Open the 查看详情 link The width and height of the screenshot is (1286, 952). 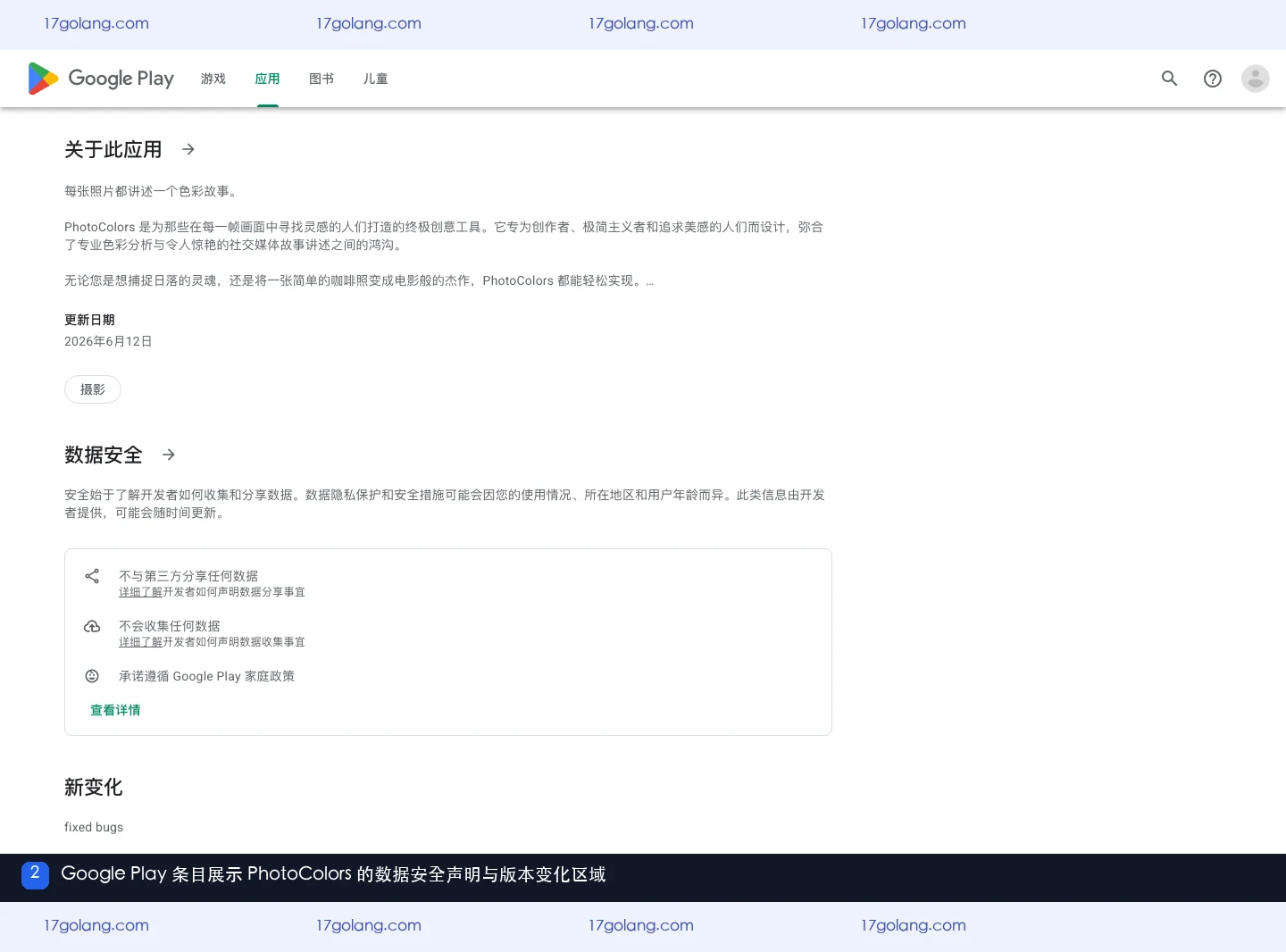pos(115,710)
